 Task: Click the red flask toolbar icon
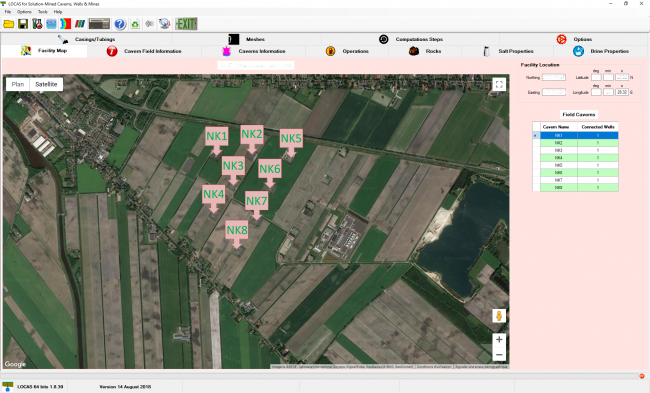pyautogui.click(x=37, y=24)
